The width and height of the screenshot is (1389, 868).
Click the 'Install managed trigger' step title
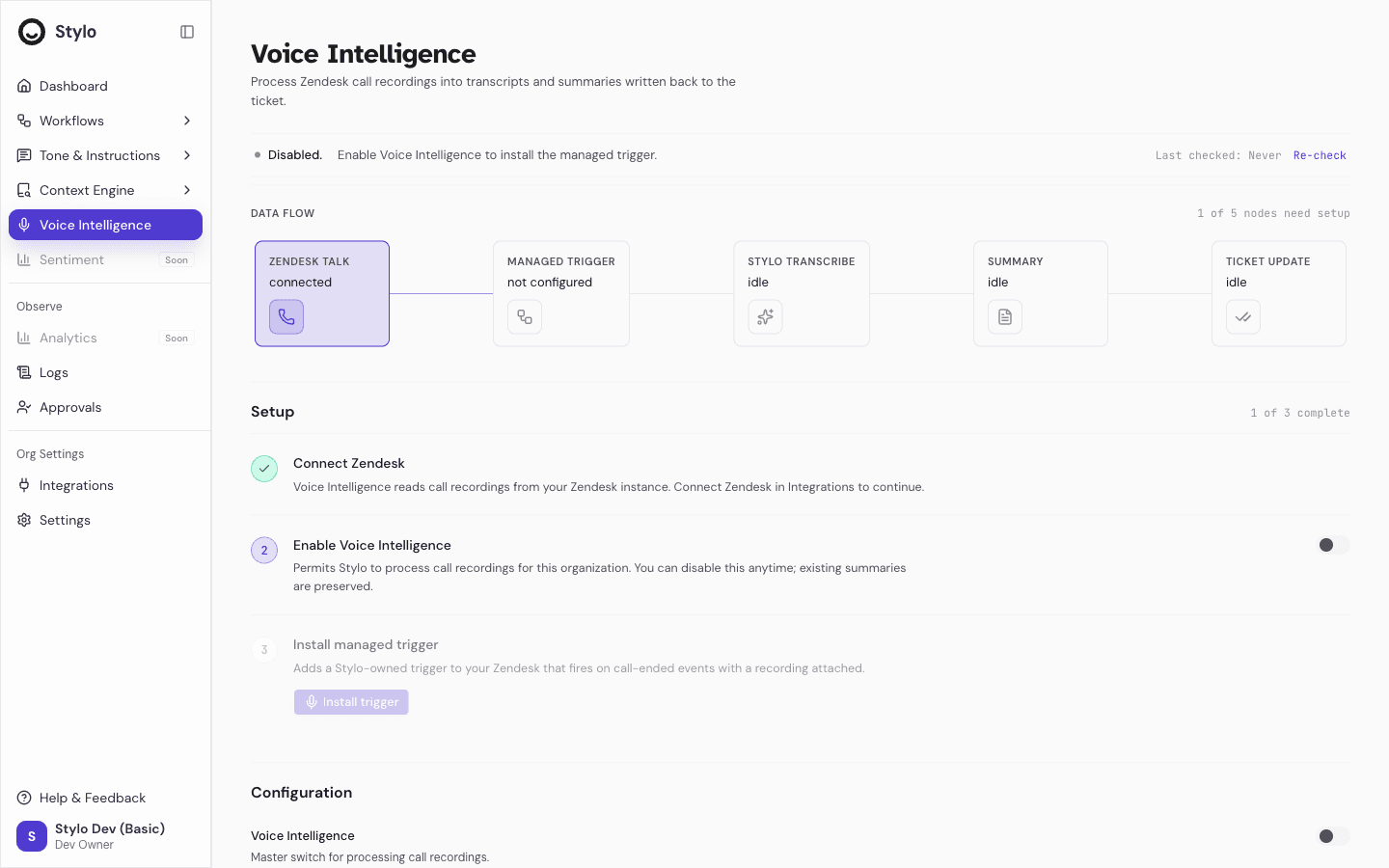(x=366, y=644)
